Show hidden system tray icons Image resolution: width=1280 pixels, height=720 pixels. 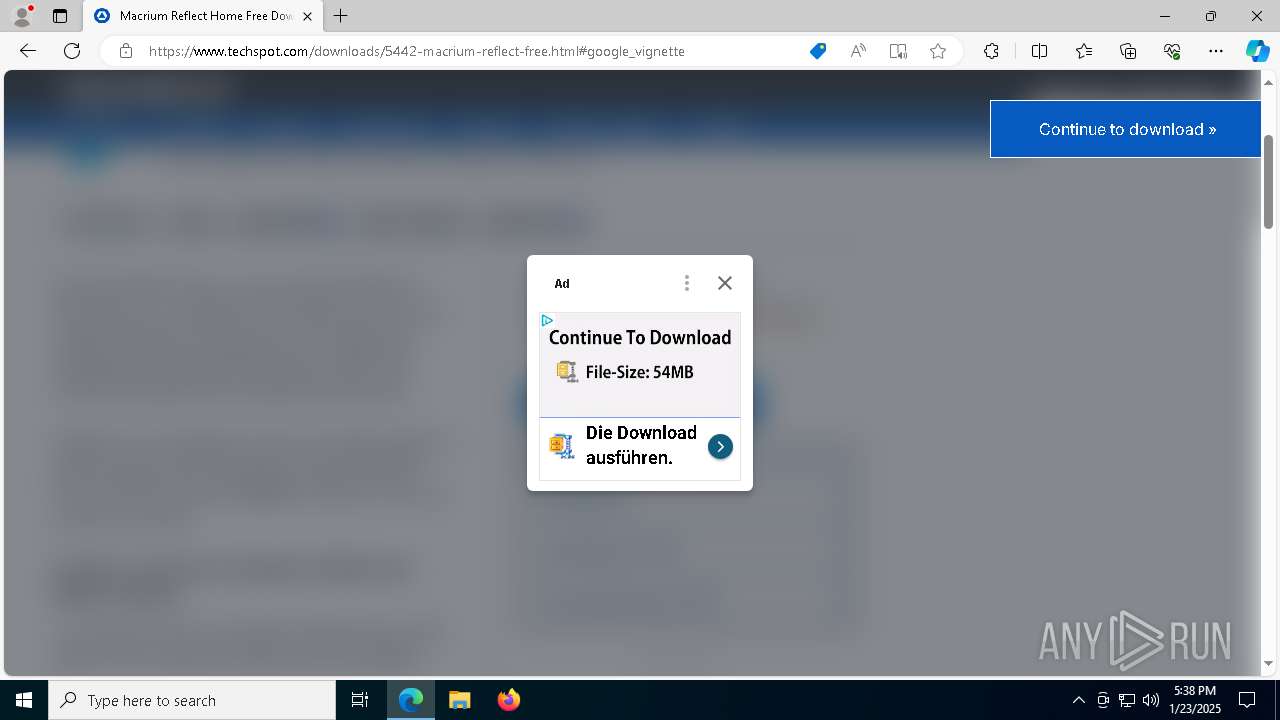pyautogui.click(x=1078, y=700)
